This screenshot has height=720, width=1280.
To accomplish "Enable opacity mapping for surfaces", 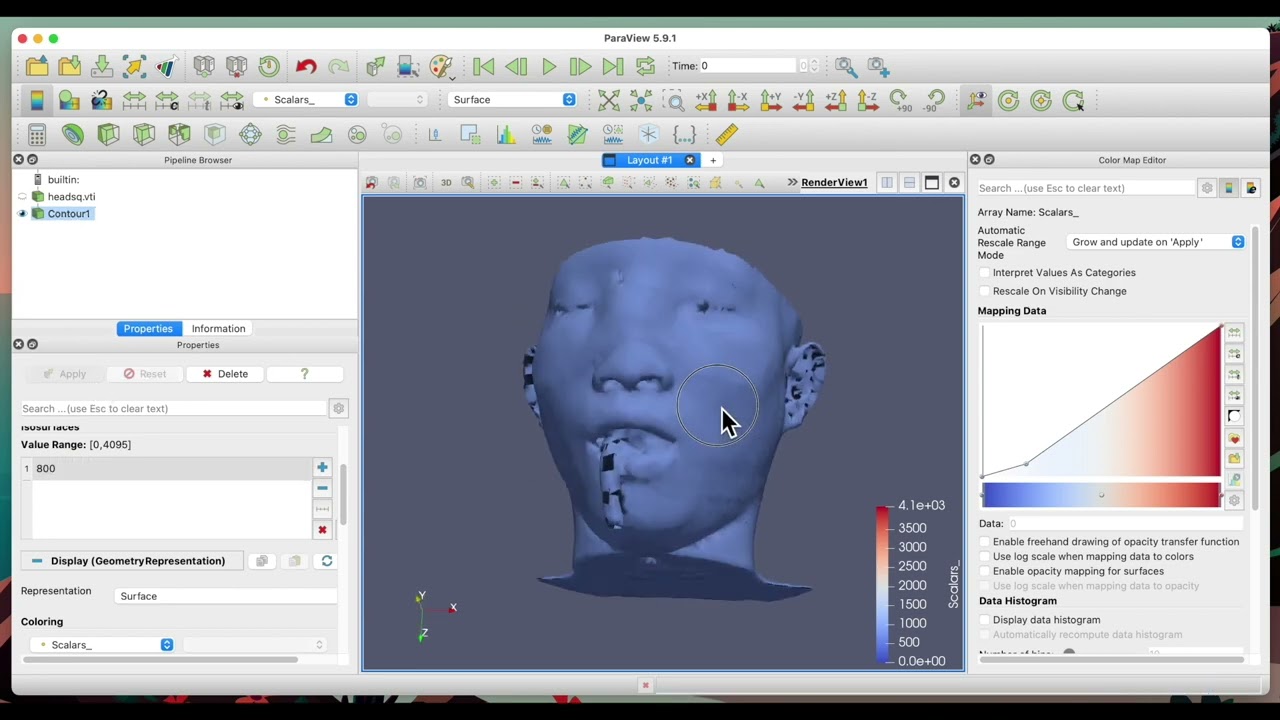I will click(x=985, y=571).
